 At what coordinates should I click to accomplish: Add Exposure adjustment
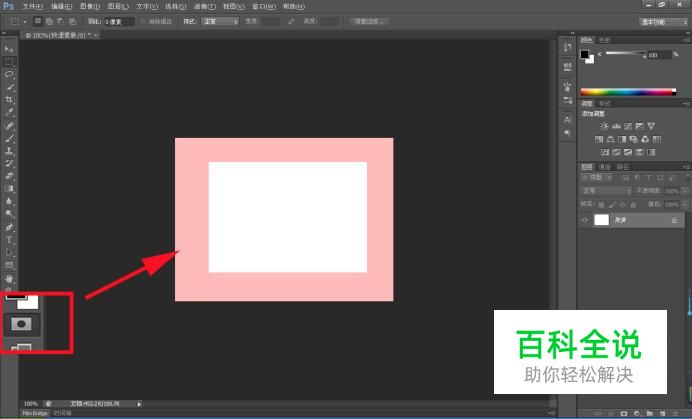pyautogui.click(x=639, y=126)
